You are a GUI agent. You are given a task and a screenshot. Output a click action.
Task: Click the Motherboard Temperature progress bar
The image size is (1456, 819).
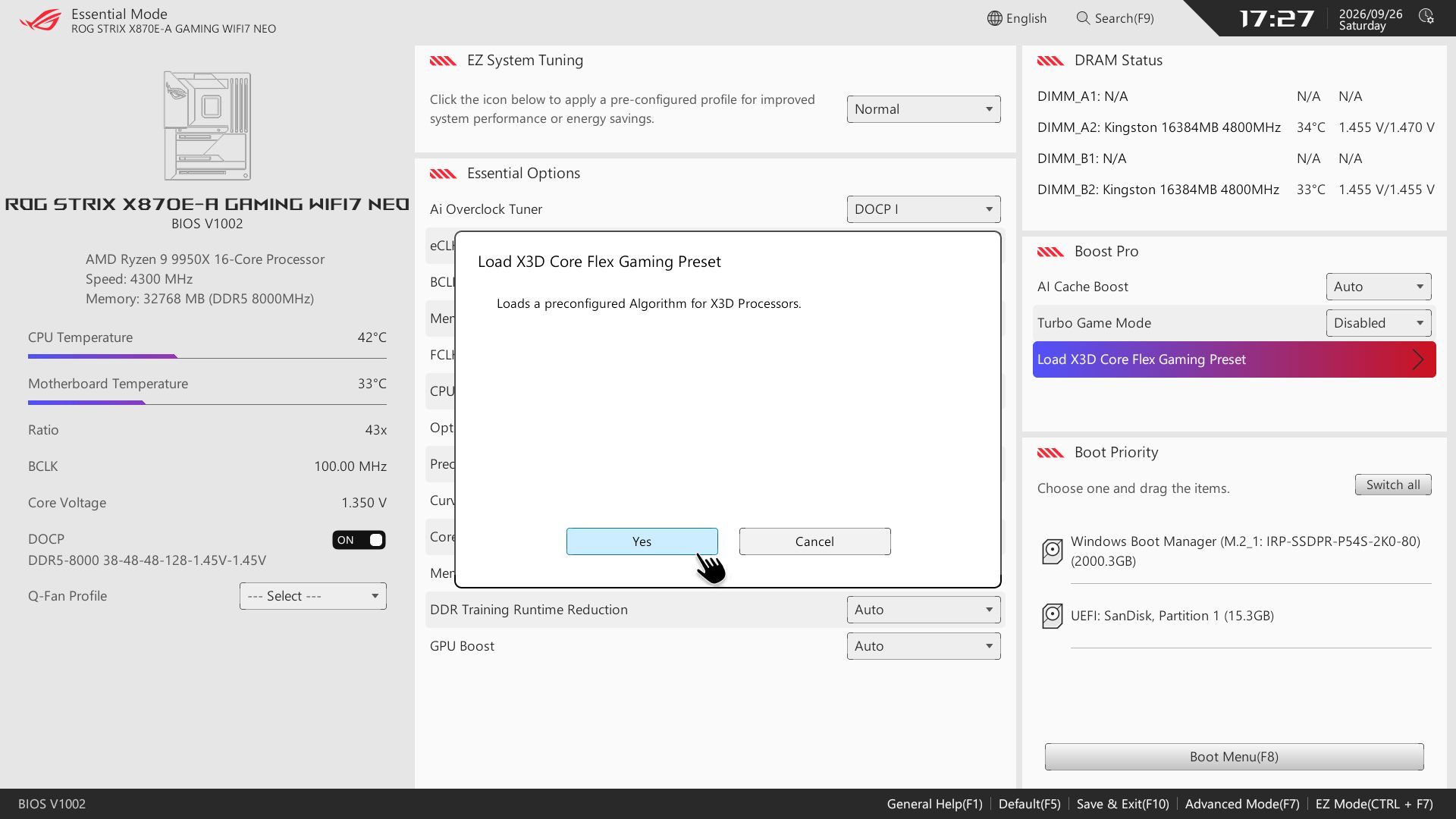click(207, 403)
